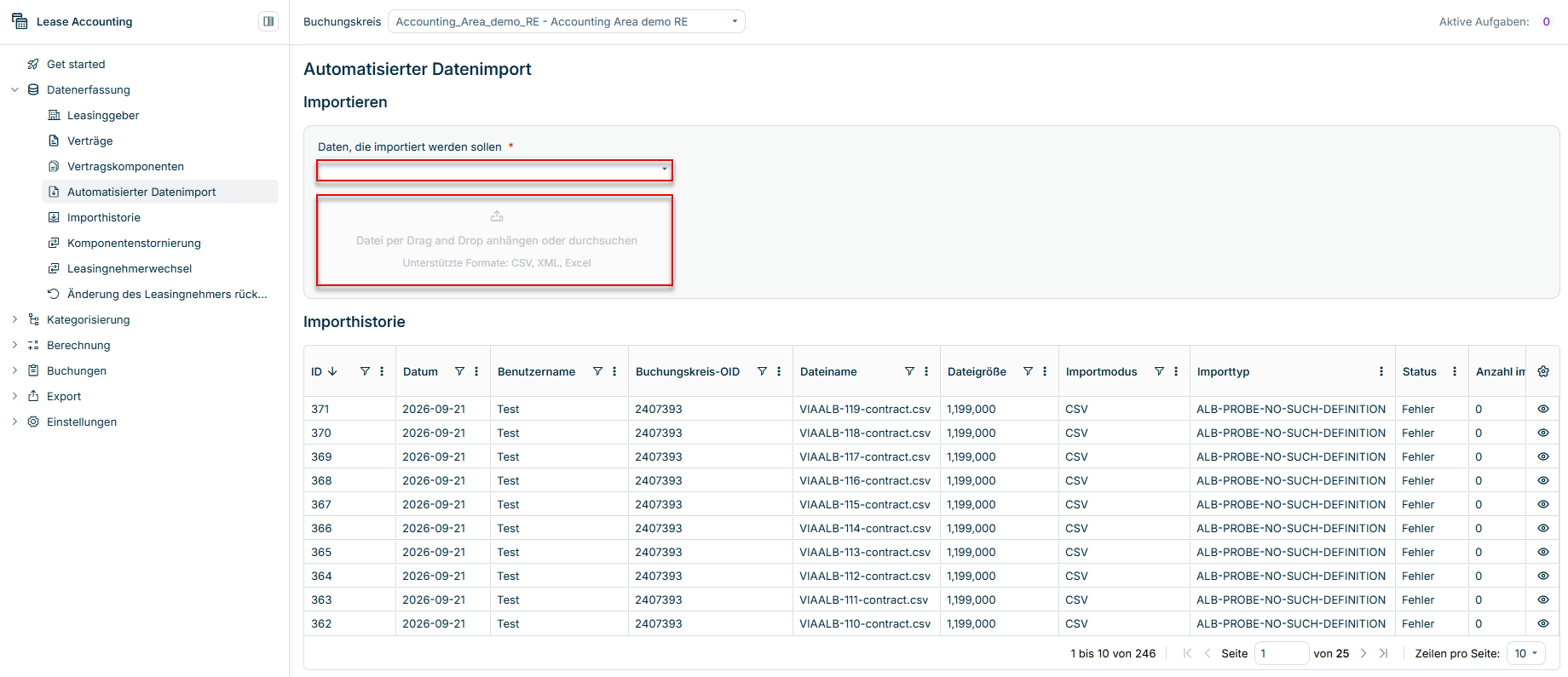Open the Buchungskreis dropdown
1568x677 pixels.
click(566, 21)
